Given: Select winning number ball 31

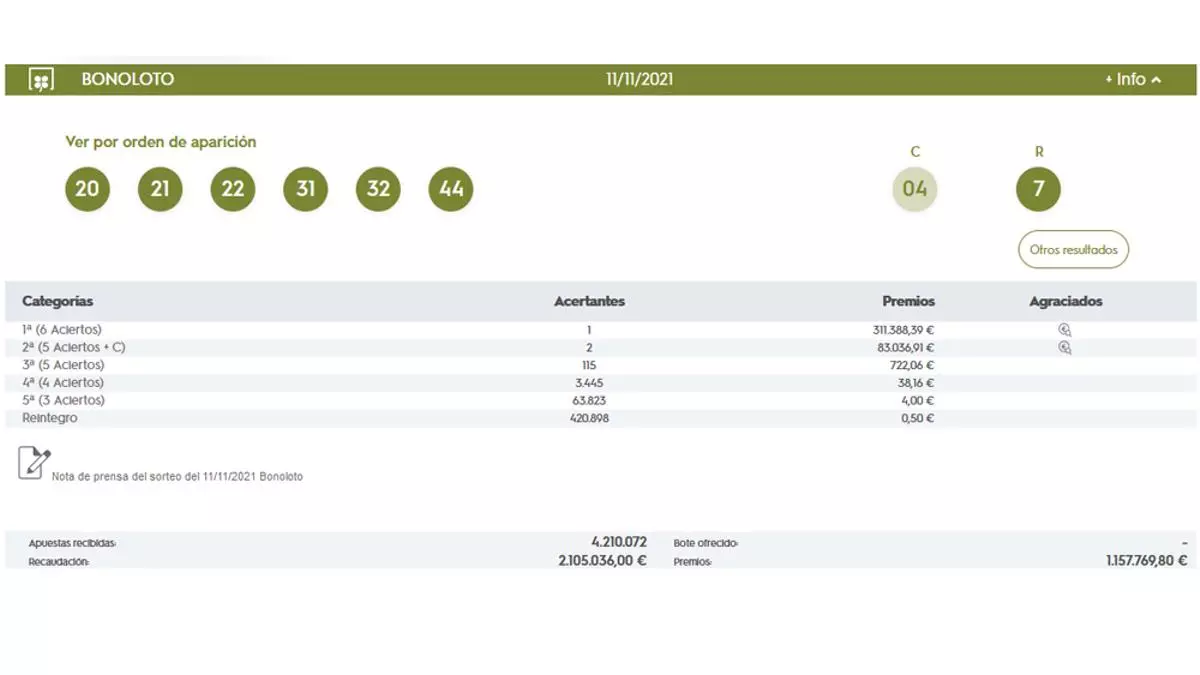Looking at the screenshot, I should (306, 189).
